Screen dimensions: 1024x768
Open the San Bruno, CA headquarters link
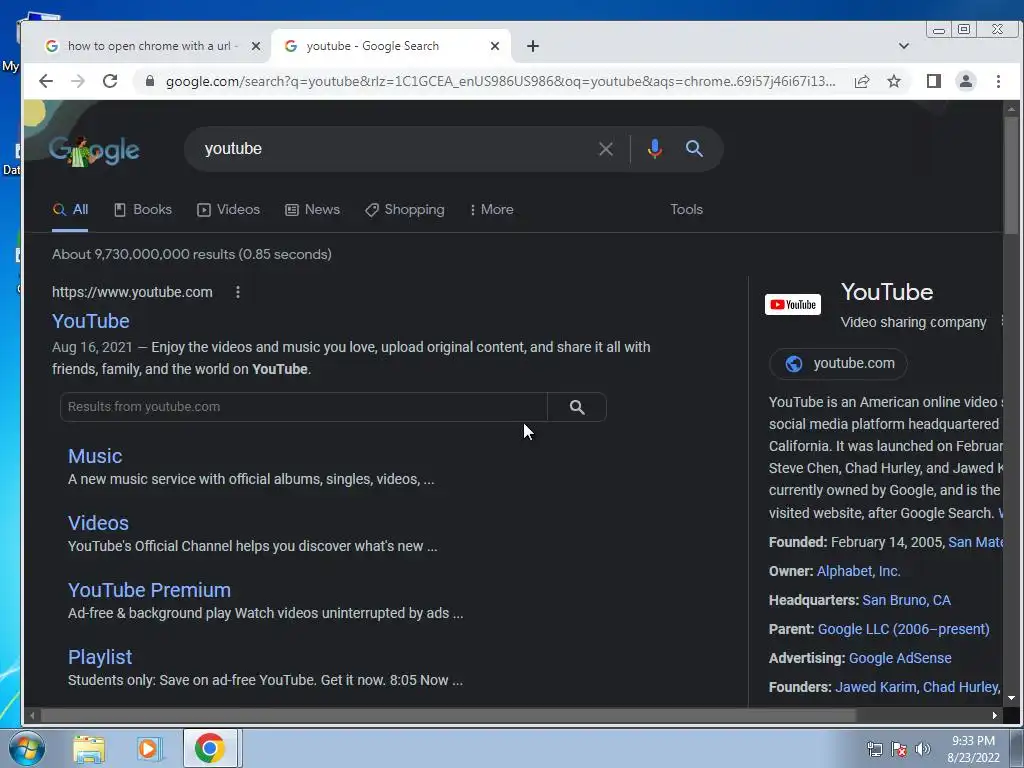click(x=906, y=600)
